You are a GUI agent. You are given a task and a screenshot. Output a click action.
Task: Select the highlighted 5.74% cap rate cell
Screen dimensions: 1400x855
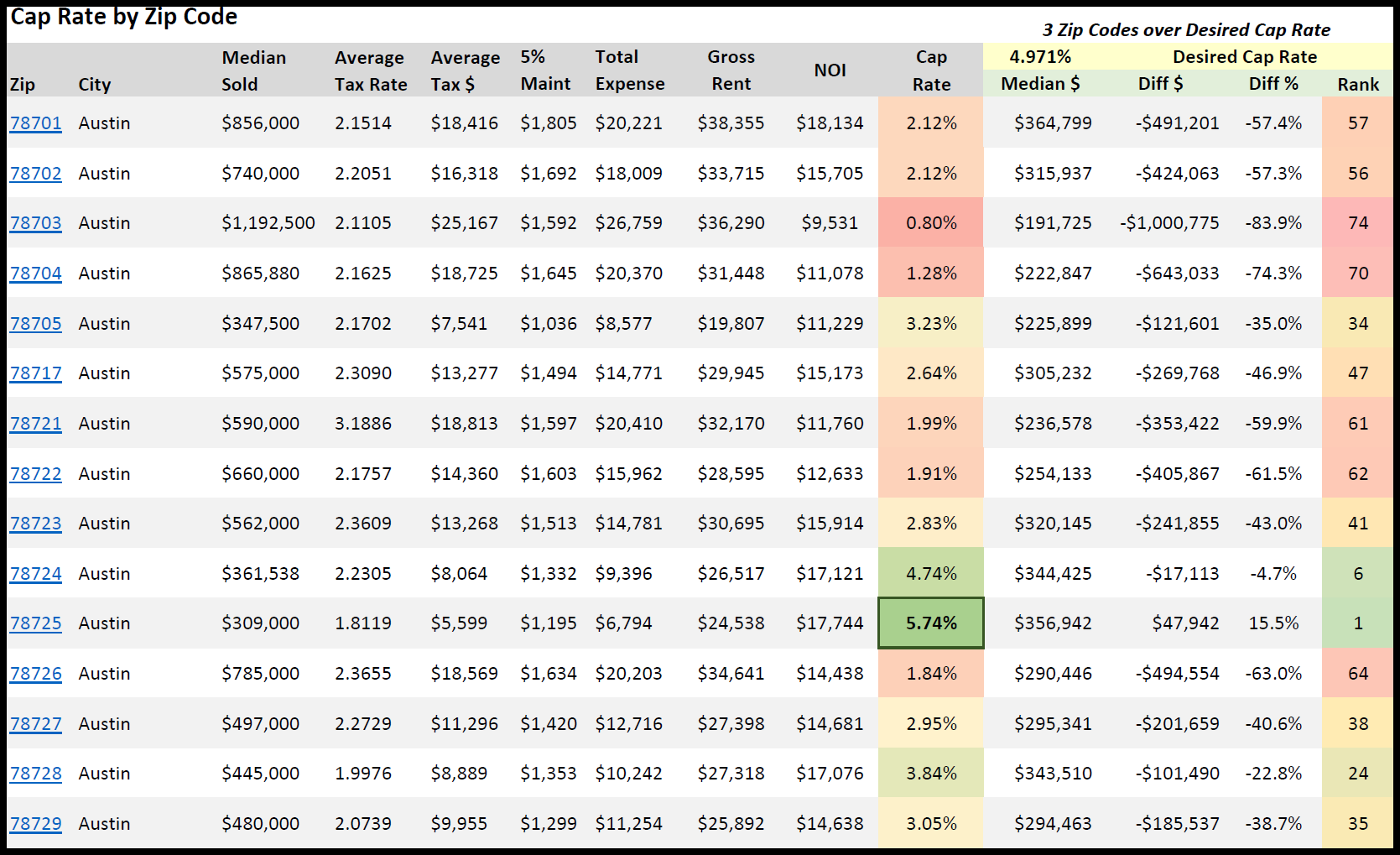(931, 623)
